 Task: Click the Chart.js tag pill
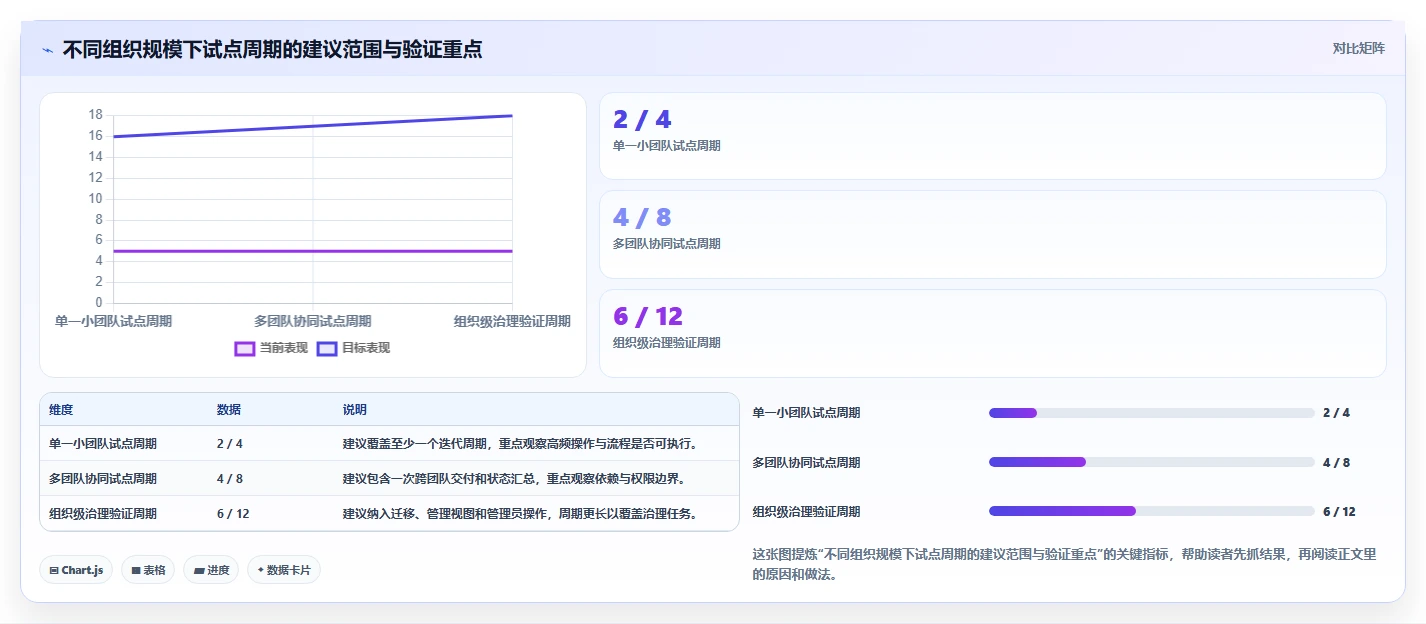(77, 570)
